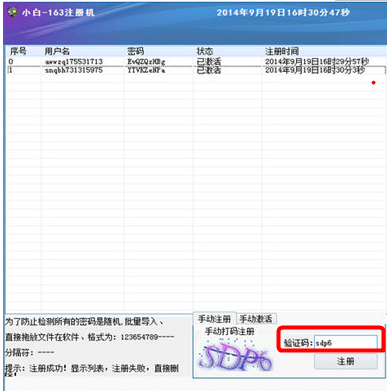The width and height of the screenshot is (387, 391).
Task: Sort by the 注册时间 column header
Action: pos(282,51)
